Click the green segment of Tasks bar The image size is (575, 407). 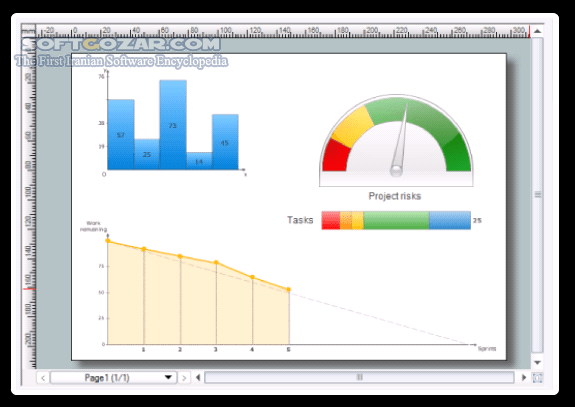click(396, 220)
